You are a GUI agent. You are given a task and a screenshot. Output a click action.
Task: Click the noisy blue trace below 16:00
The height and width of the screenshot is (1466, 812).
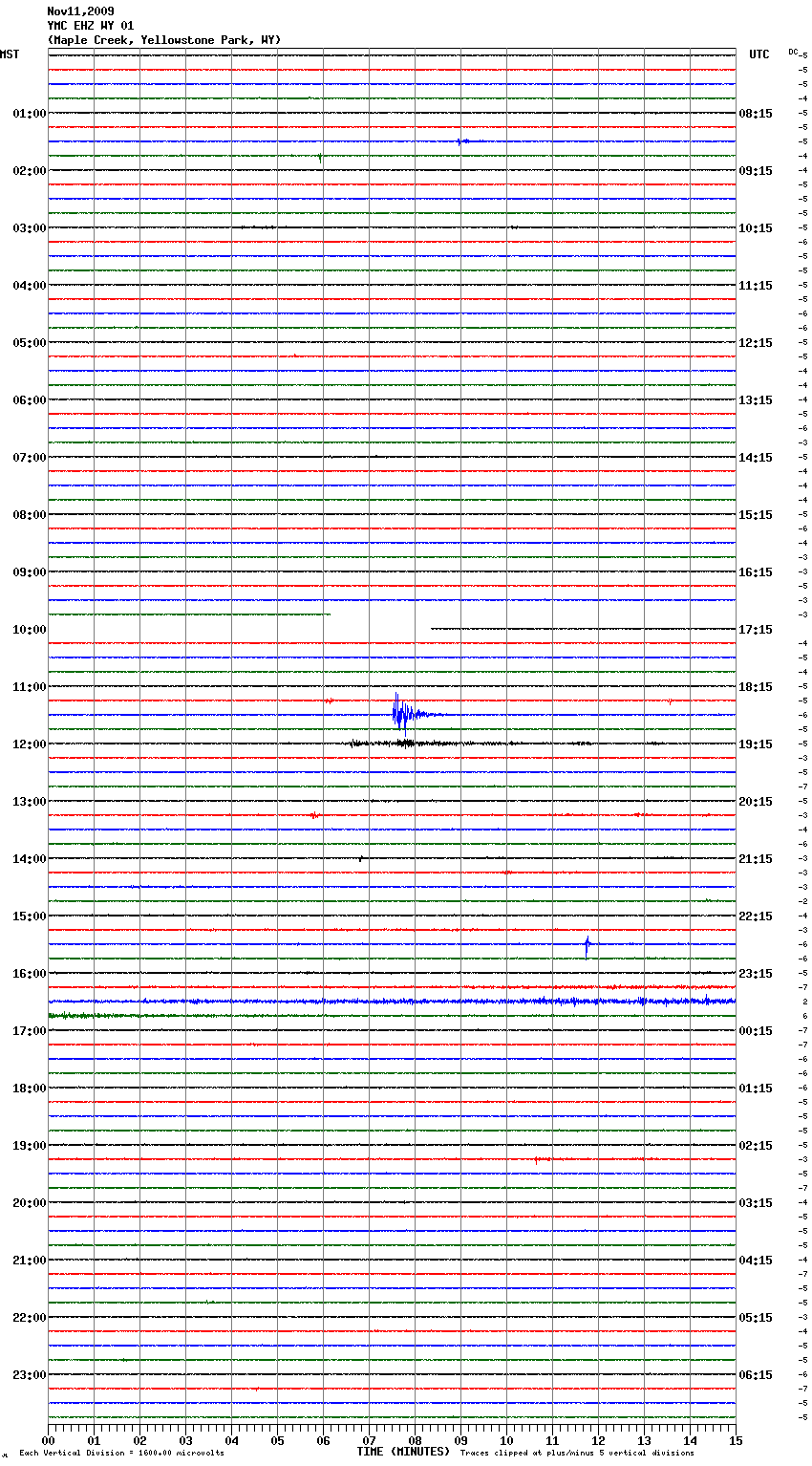(392, 1002)
